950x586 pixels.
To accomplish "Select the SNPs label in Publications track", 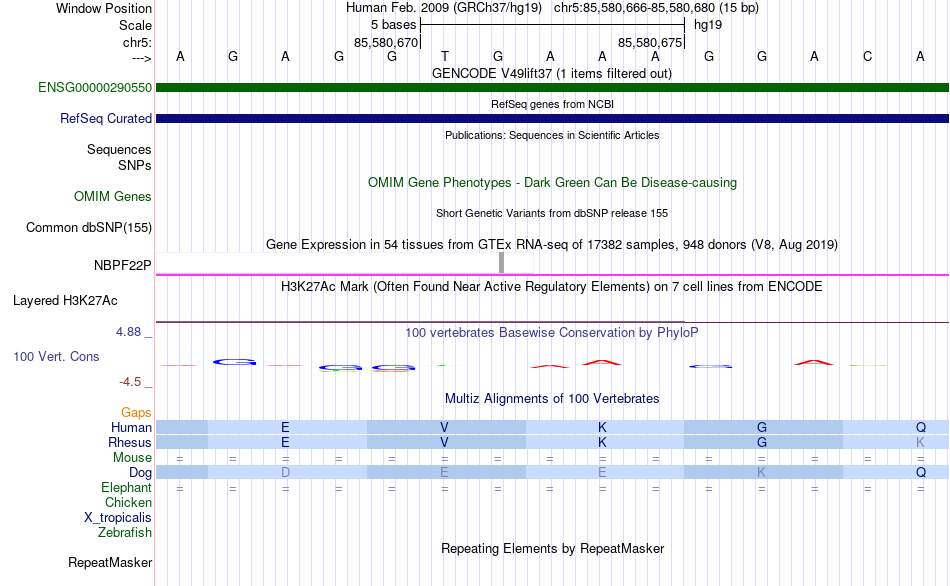I will click(135, 165).
